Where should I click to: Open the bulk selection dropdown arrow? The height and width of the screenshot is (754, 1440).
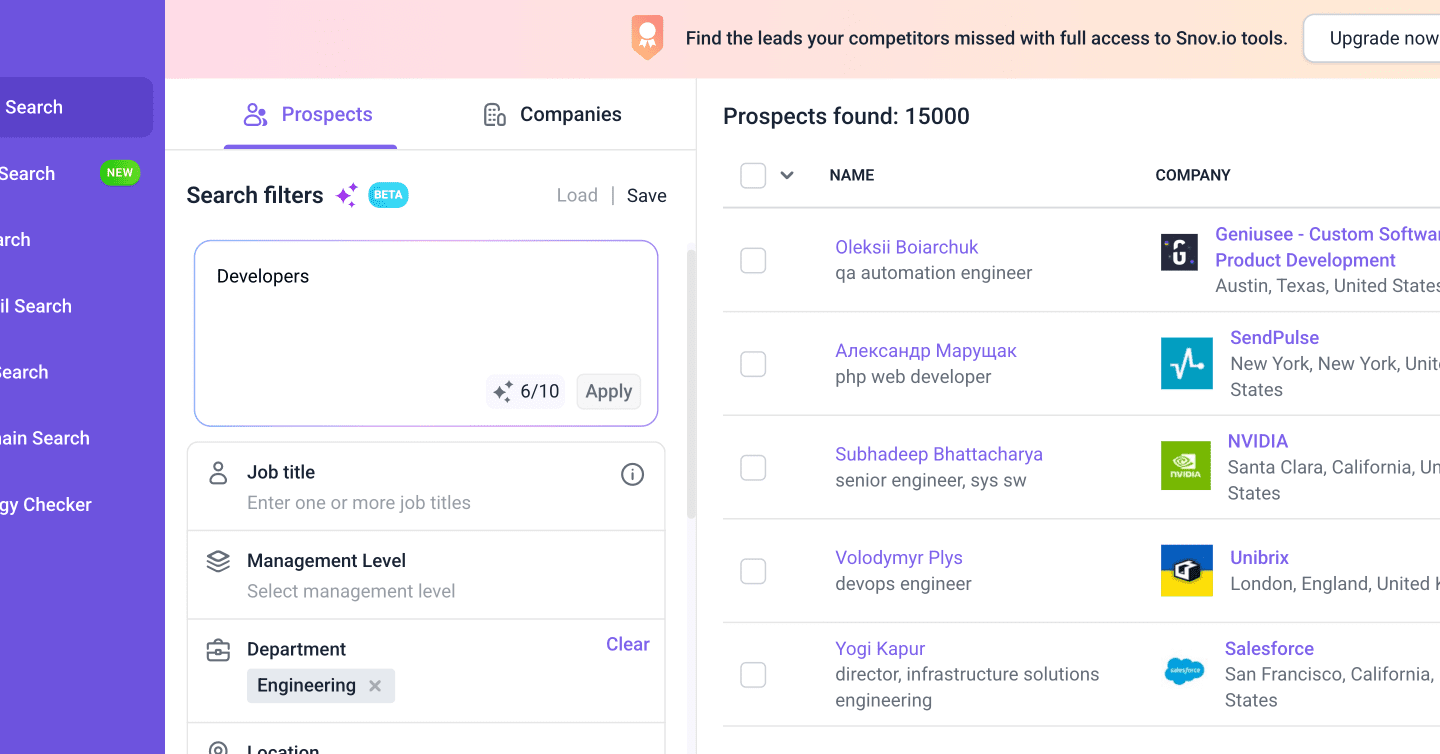pyautogui.click(x=787, y=176)
